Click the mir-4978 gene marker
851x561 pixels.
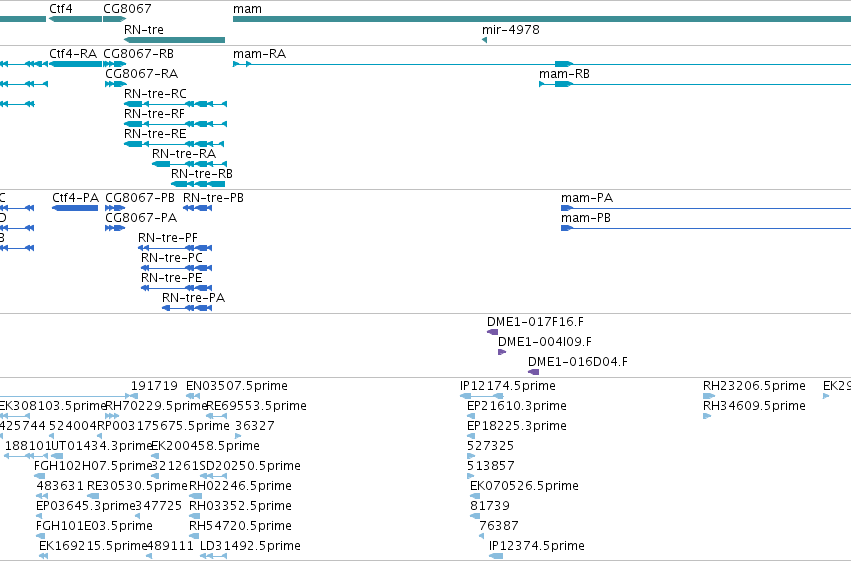coord(484,40)
